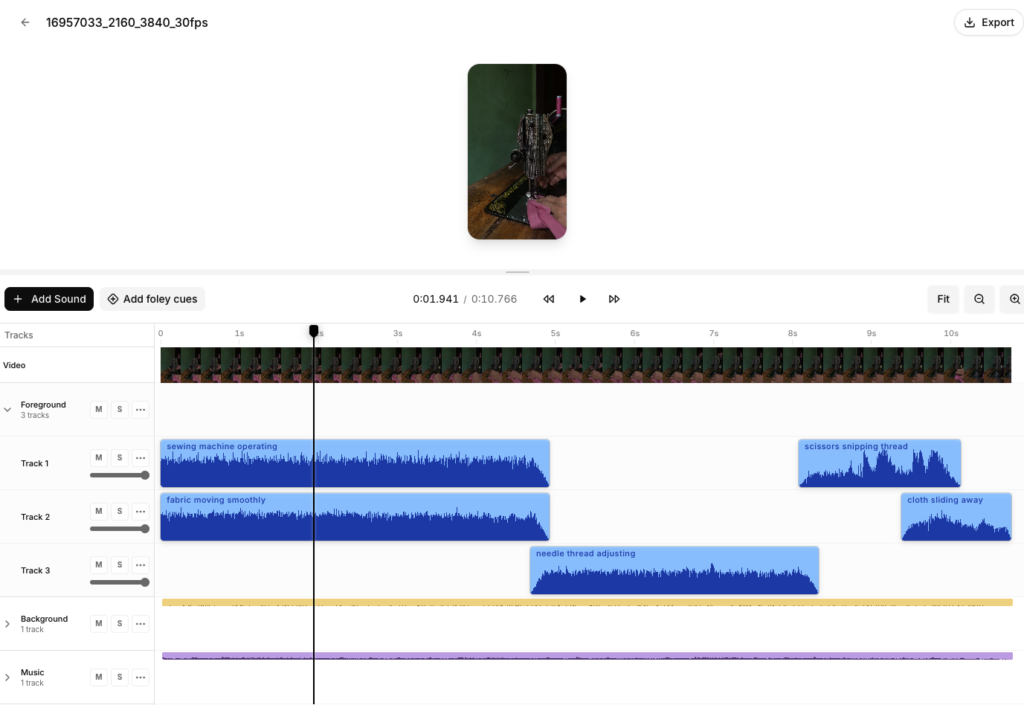Solo the Foreground group

tap(120, 410)
